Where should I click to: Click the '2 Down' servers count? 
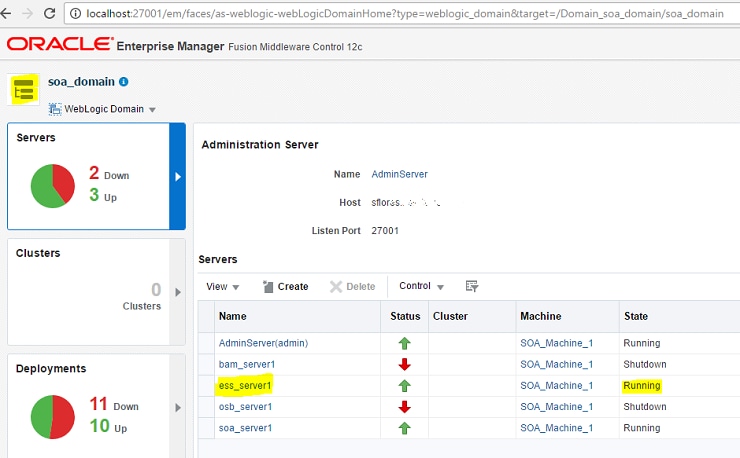pos(109,173)
